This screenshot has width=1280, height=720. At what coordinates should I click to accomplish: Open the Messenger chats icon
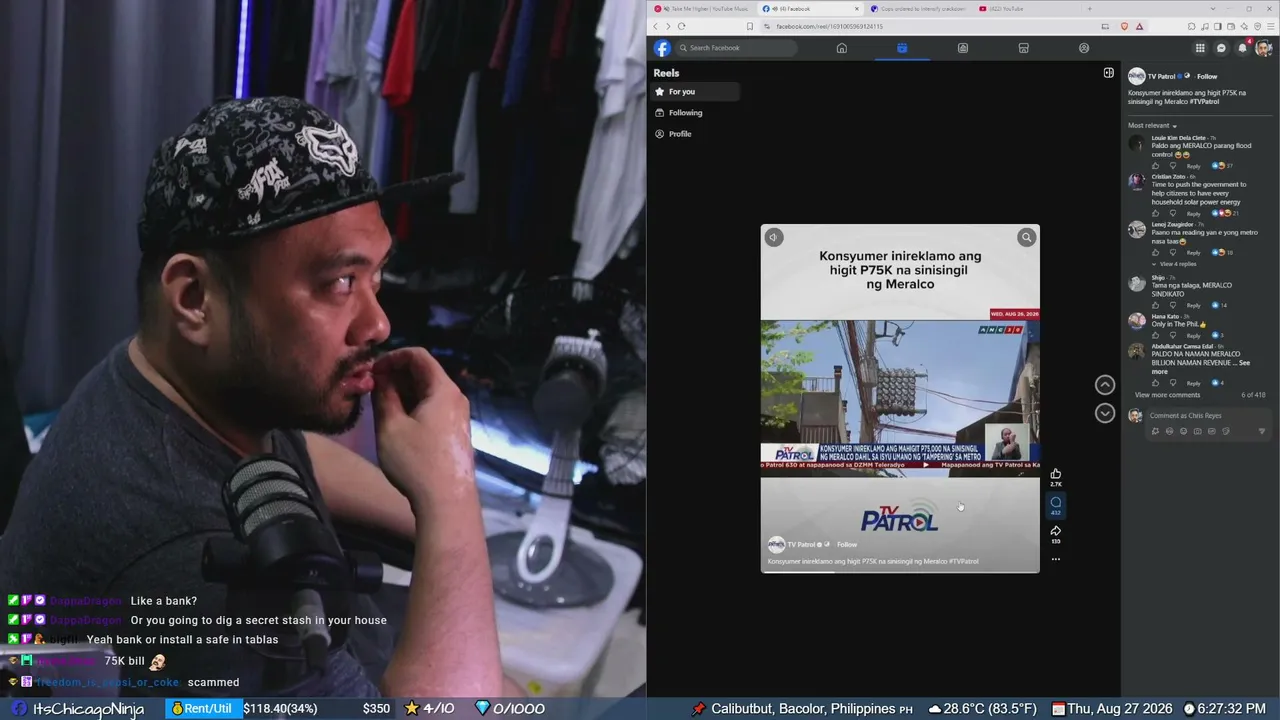(1221, 48)
